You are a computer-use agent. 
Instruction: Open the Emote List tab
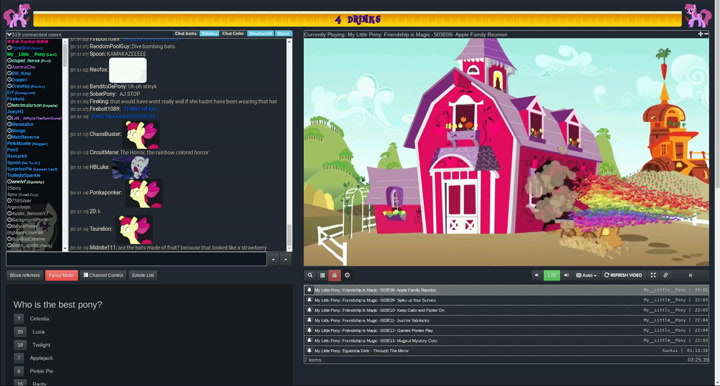tap(143, 275)
